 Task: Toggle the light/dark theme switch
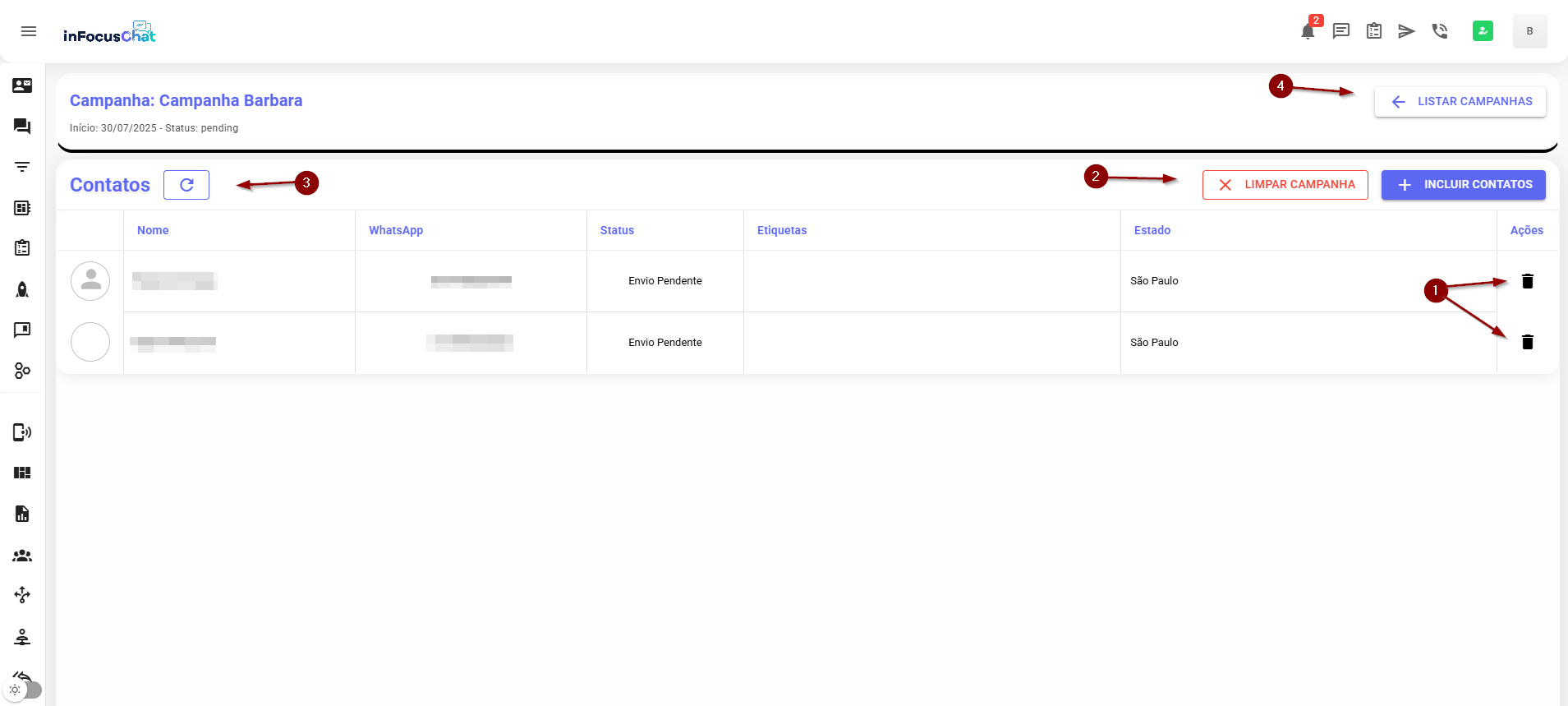[x=24, y=690]
